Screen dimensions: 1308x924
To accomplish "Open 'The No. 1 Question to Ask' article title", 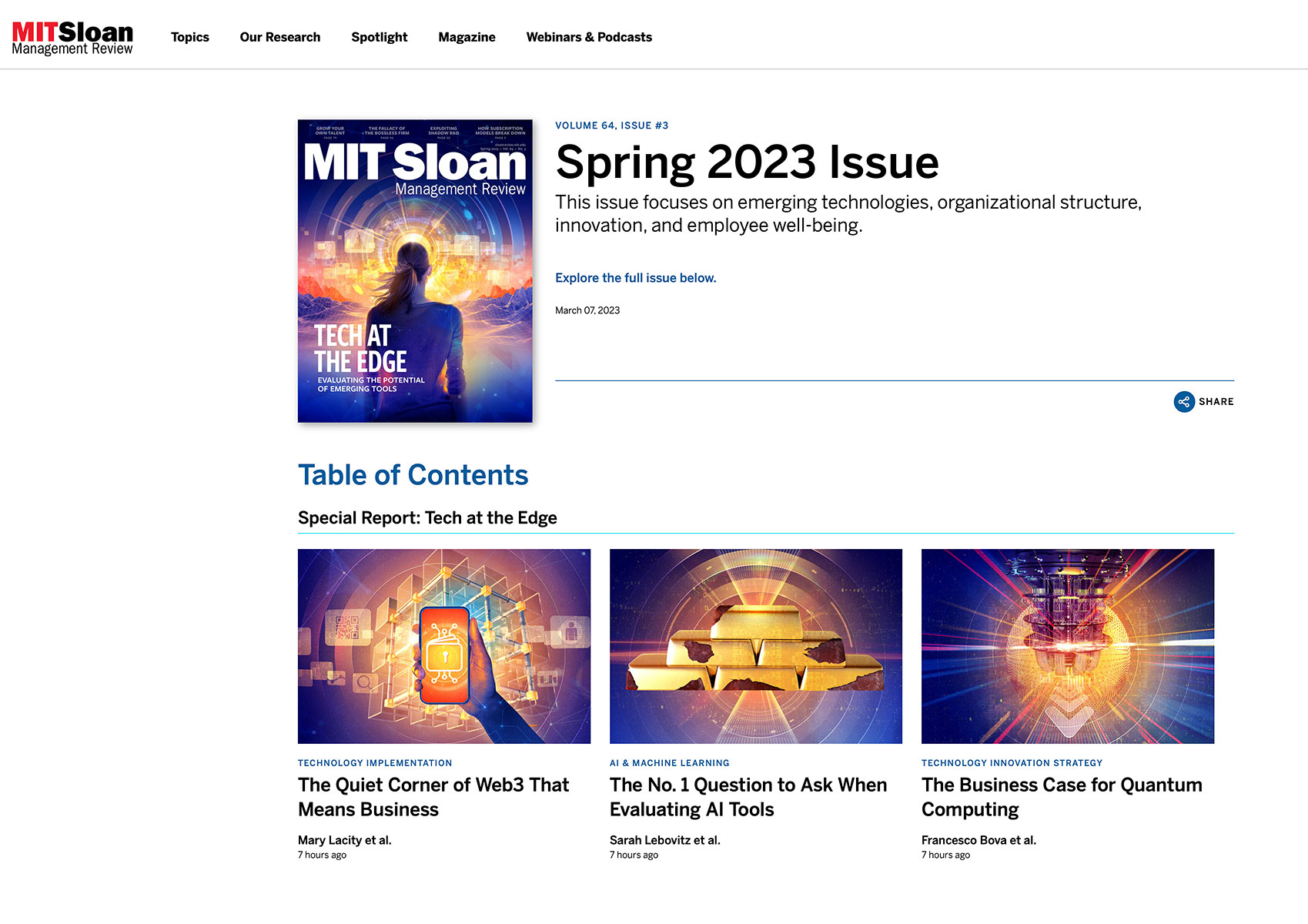I will pyautogui.click(x=748, y=797).
